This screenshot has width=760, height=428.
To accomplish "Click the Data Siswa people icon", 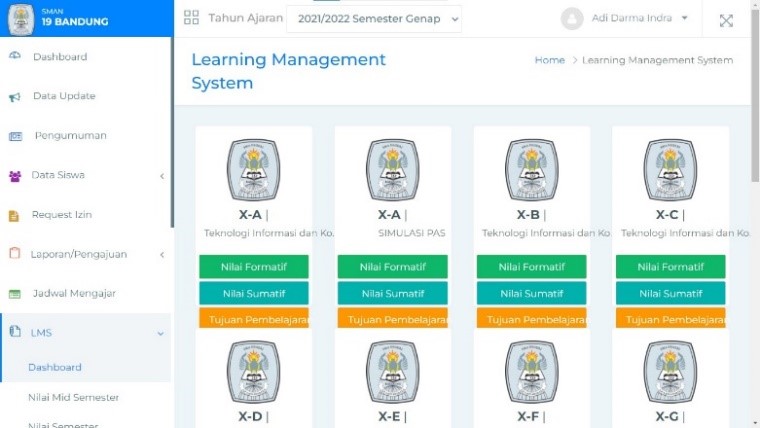I will pyautogui.click(x=15, y=175).
